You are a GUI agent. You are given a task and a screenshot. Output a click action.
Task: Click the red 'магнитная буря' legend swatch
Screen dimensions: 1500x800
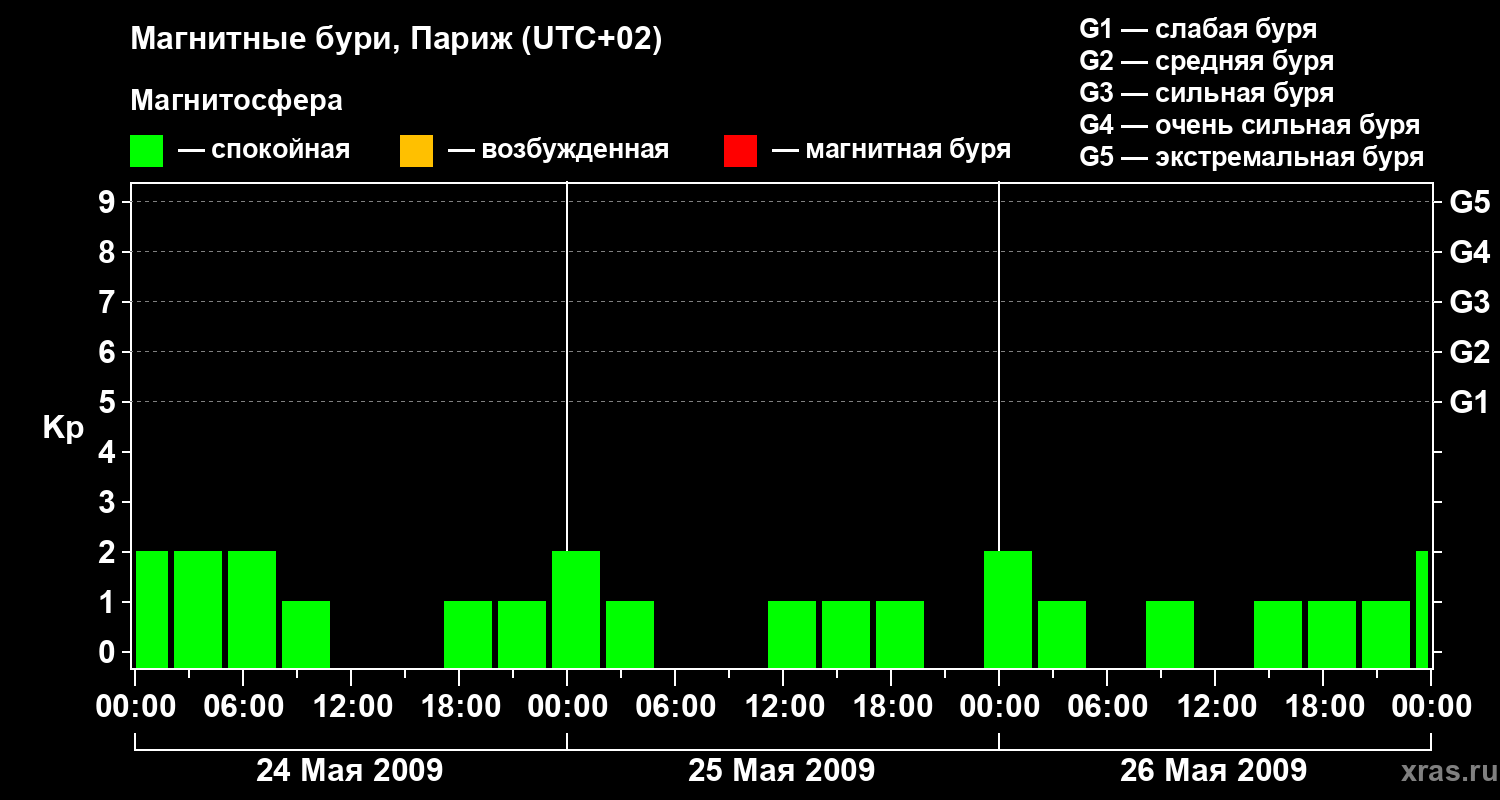tap(740, 151)
